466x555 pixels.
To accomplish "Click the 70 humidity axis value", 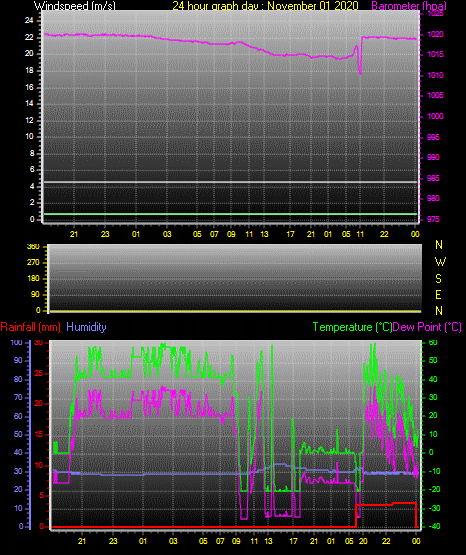I will [x=18, y=397].
